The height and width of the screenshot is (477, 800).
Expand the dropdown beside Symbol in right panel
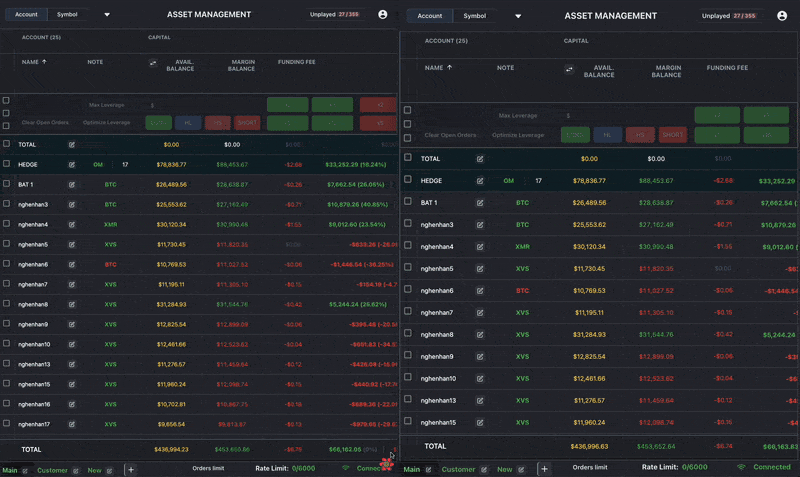click(518, 16)
